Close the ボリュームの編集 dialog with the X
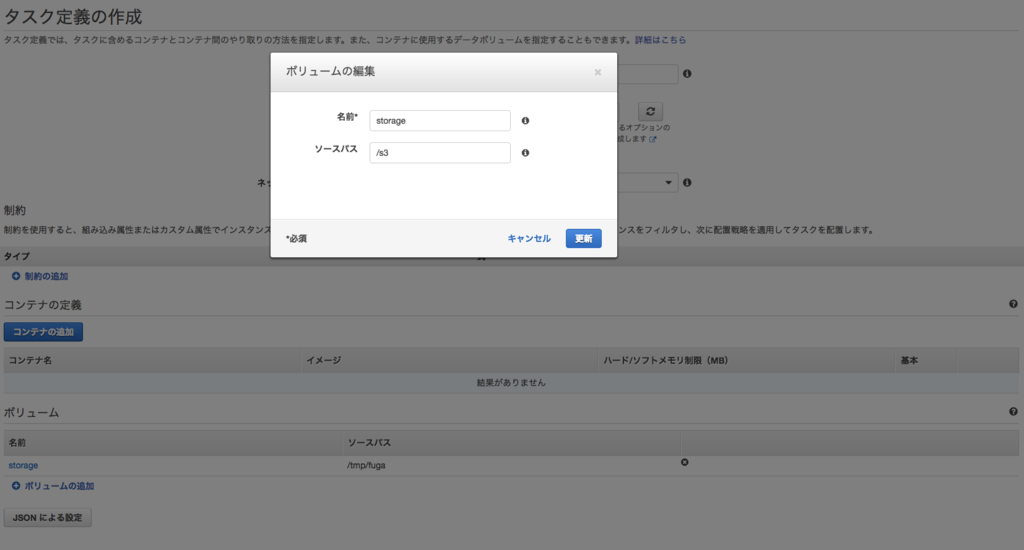Image resolution: width=1024 pixels, height=550 pixels. (x=598, y=73)
